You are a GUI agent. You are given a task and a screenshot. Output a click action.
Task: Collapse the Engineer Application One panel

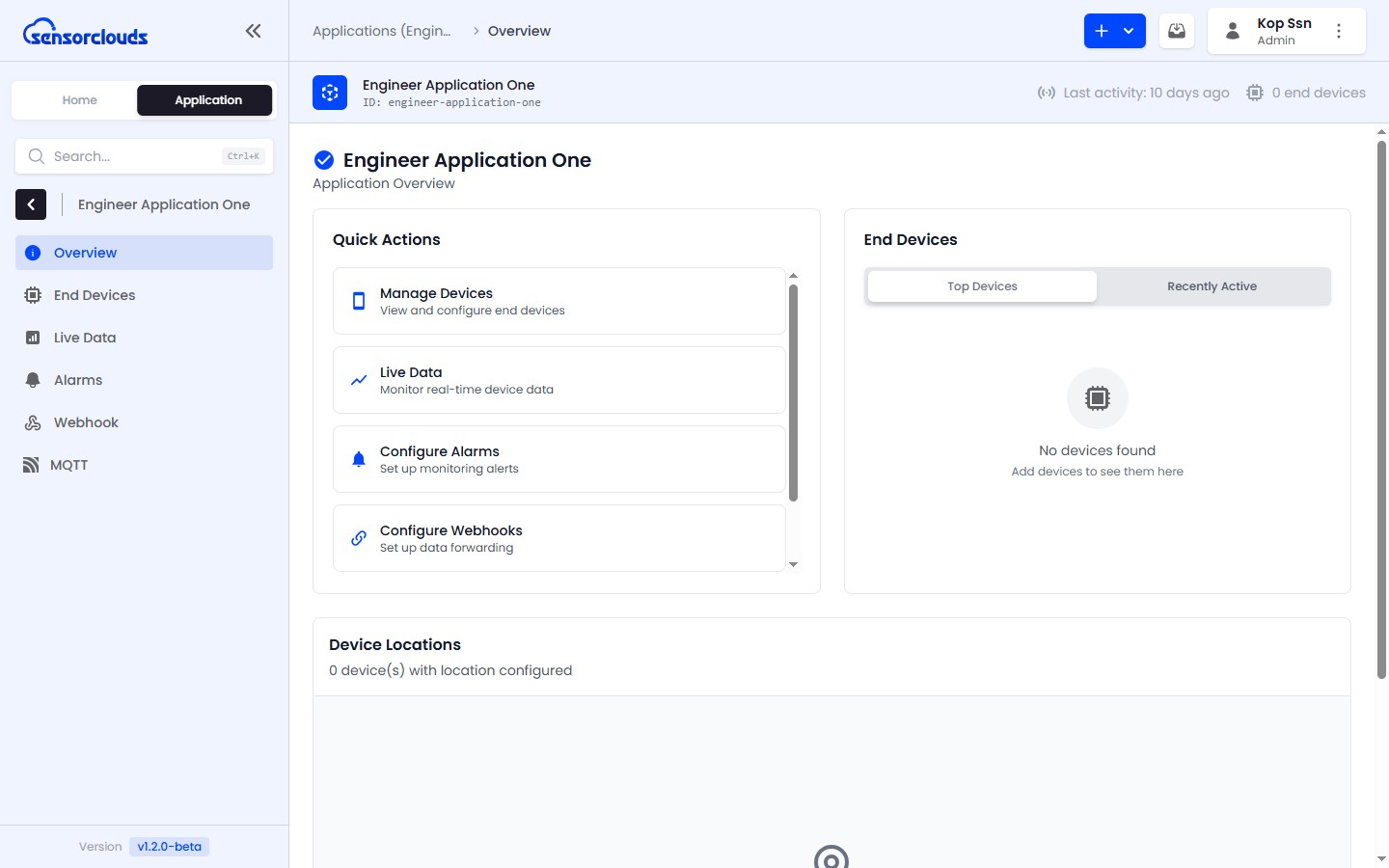[x=31, y=204]
